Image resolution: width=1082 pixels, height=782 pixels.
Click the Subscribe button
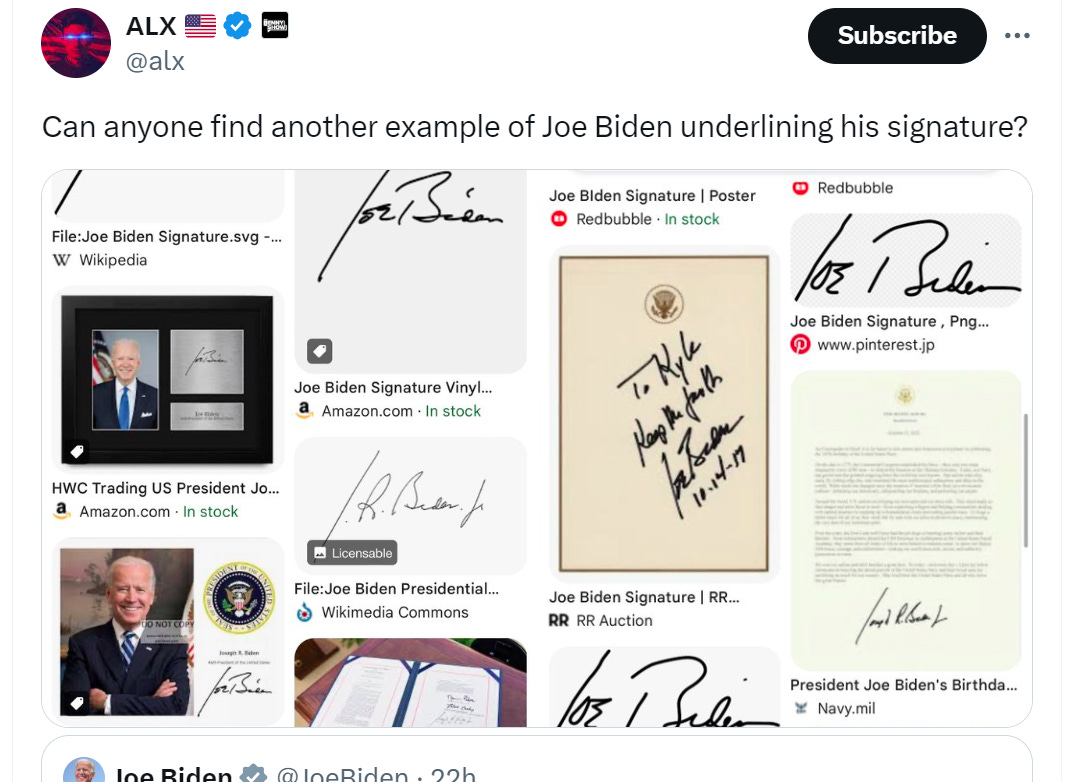pyautogui.click(x=896, y=35)
